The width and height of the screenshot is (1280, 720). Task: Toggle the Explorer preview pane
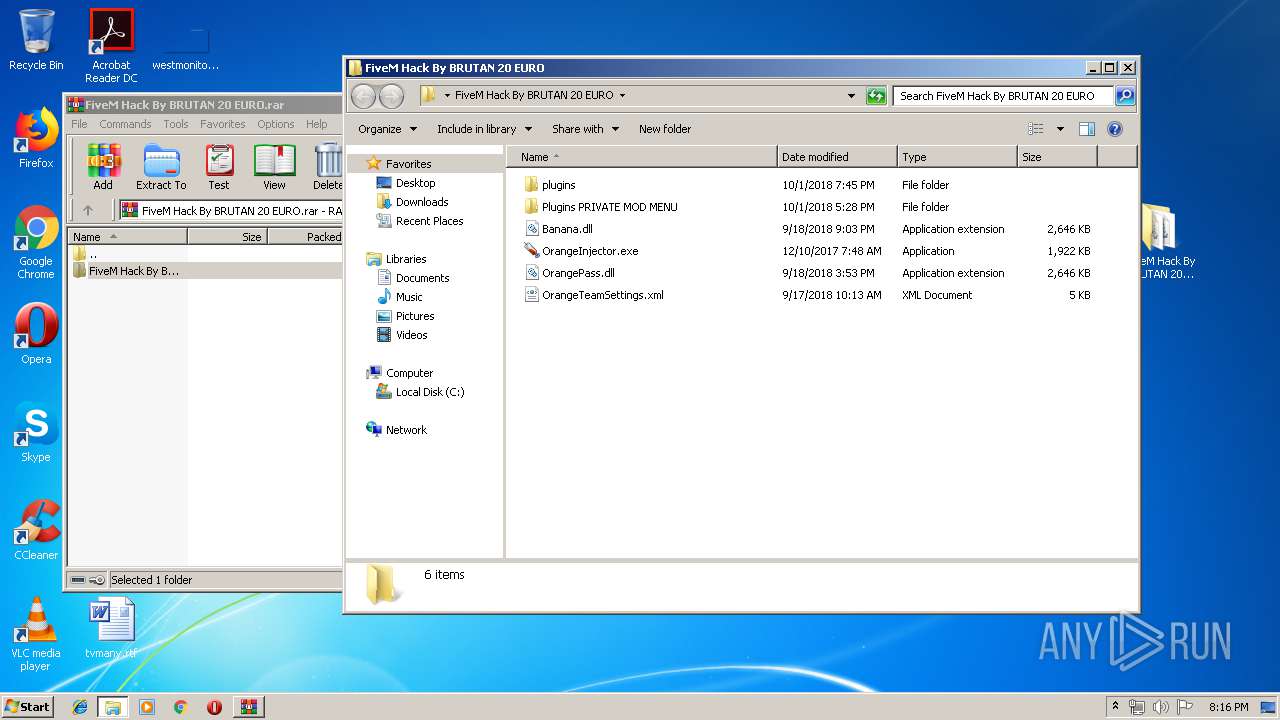(1087, 129)
